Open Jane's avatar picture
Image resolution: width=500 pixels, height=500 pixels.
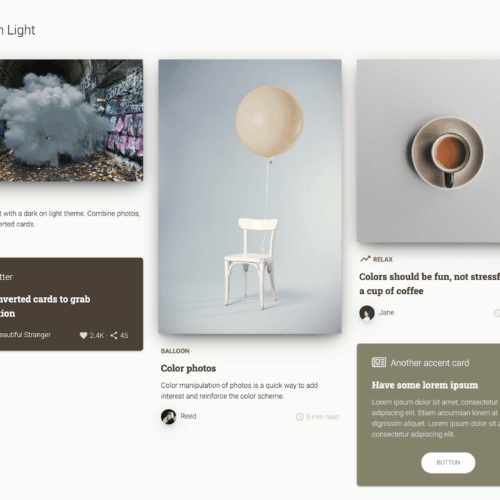pyautogui.click(x=367, y=313)
